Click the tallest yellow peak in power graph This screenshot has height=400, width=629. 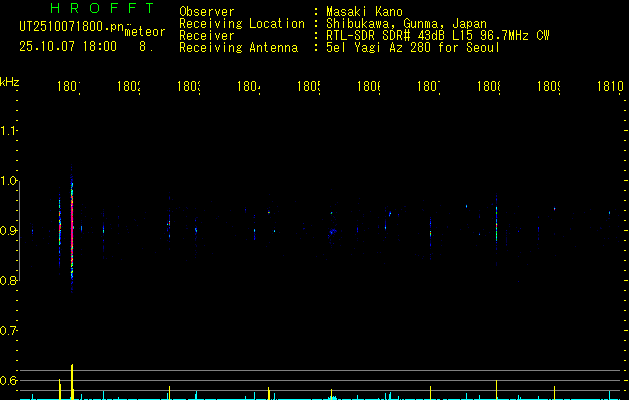tap(72, 381)
